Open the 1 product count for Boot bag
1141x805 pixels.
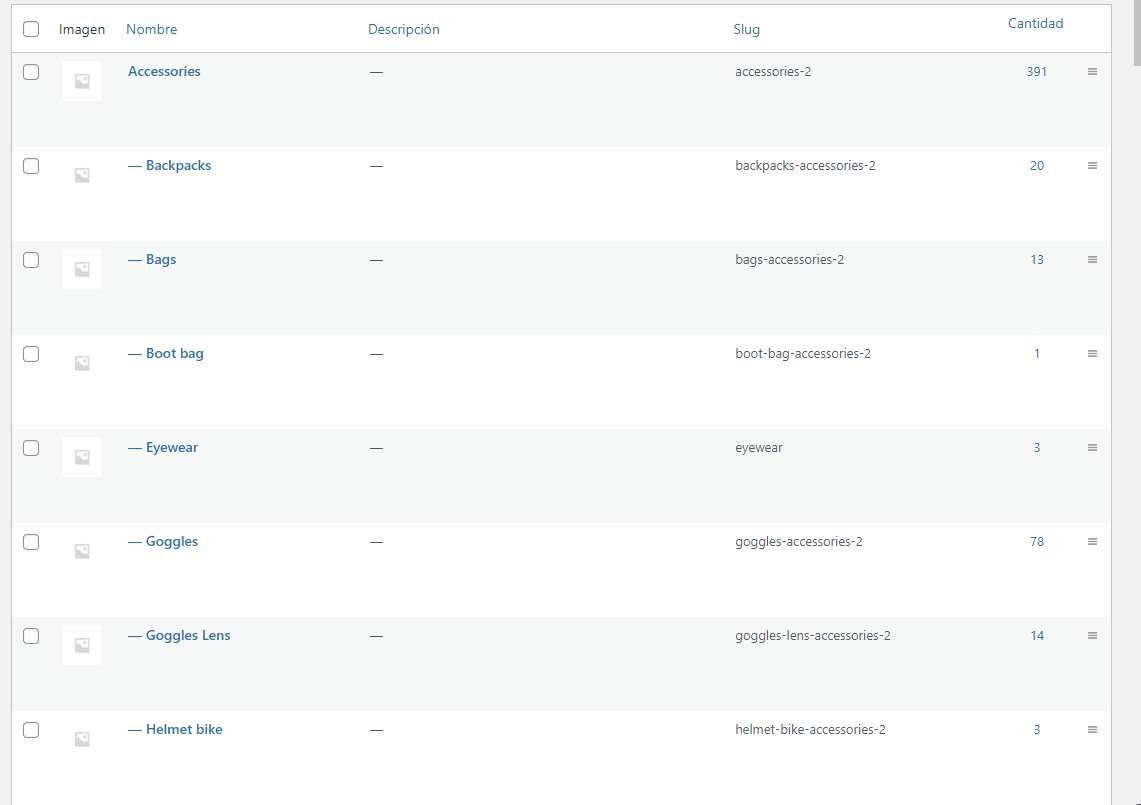click(1037, 353)
